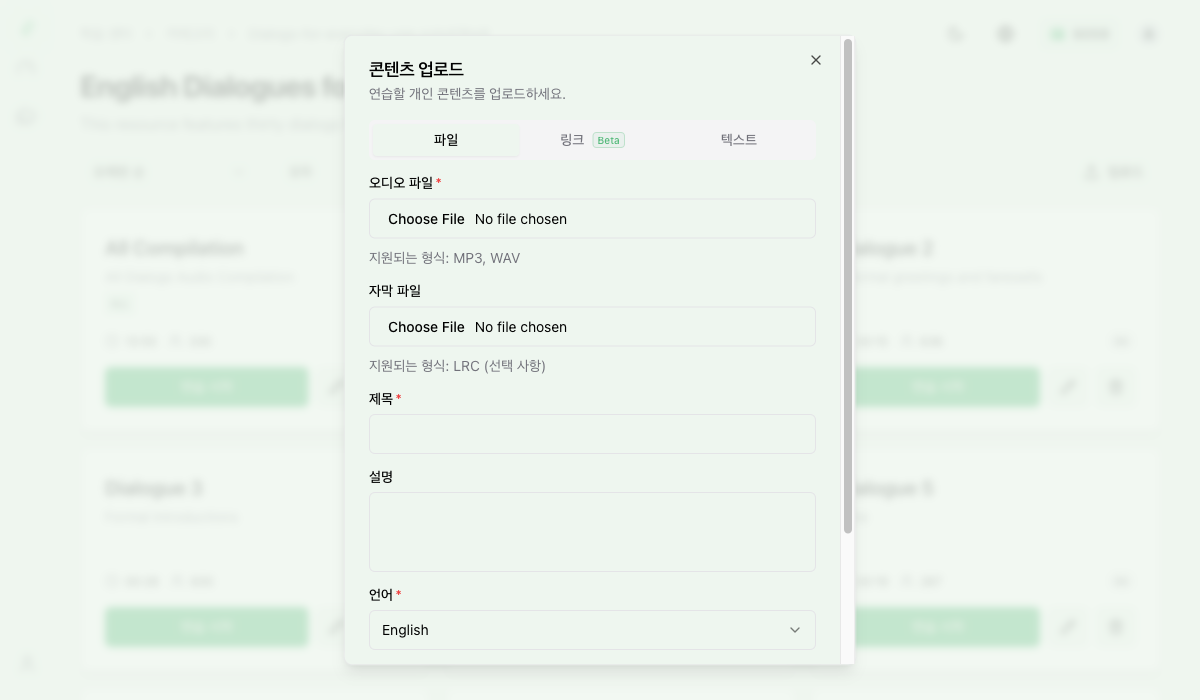Click the 설명 description text area
This screenshot has width=1200, height=700.
(592, 531)
